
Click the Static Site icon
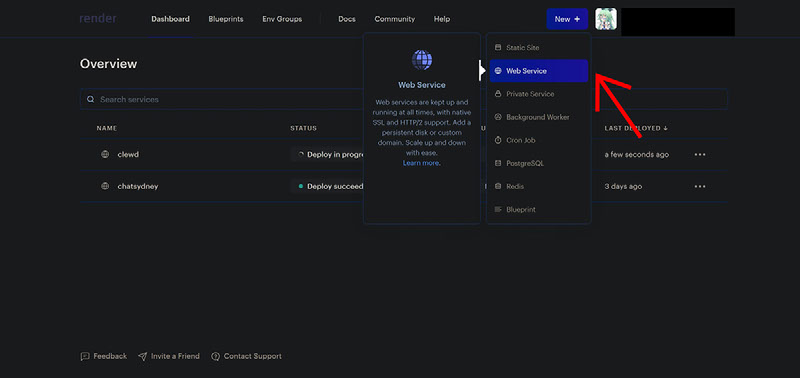498,47
